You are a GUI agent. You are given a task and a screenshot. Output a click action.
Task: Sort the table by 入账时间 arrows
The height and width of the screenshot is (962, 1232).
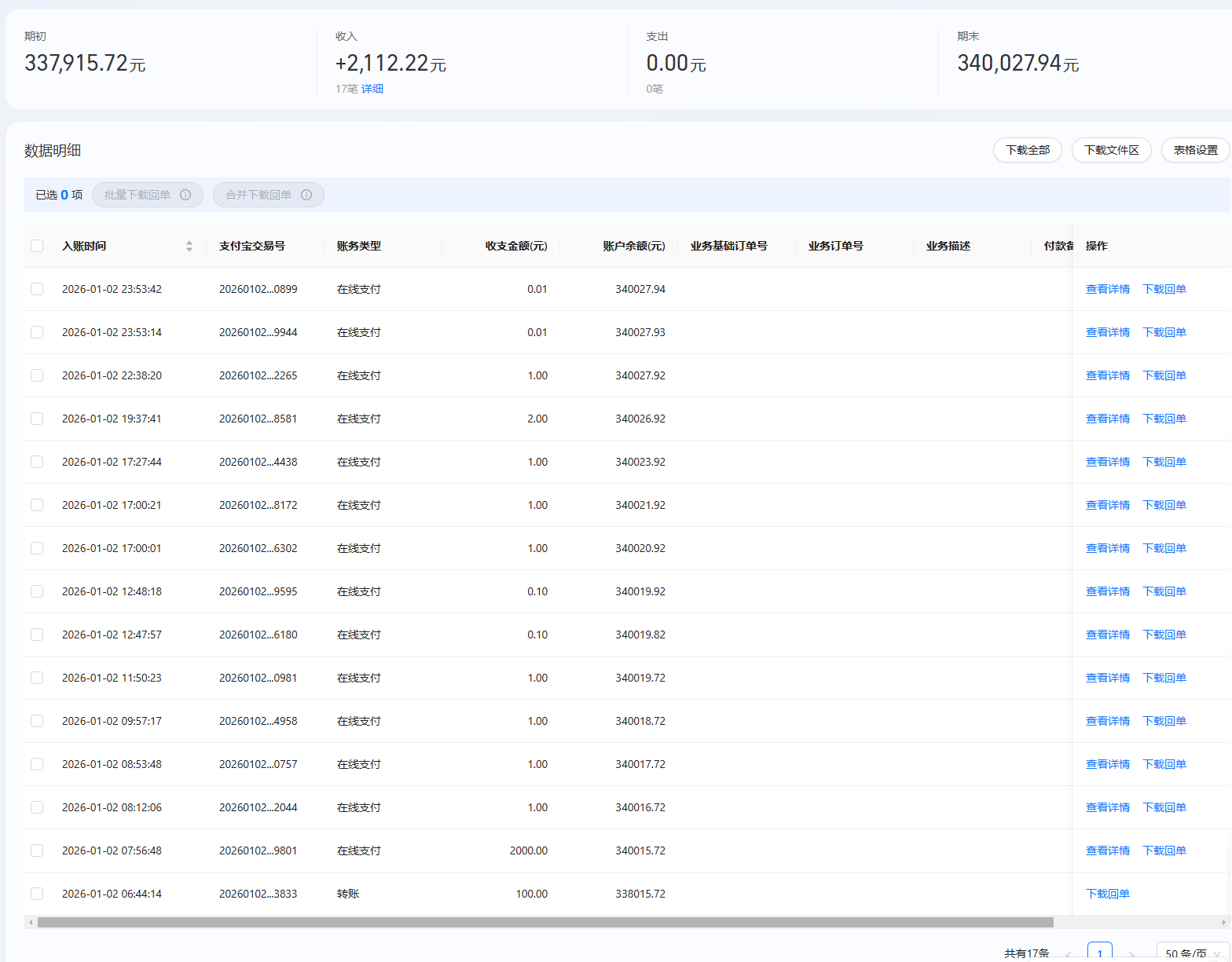189,247
